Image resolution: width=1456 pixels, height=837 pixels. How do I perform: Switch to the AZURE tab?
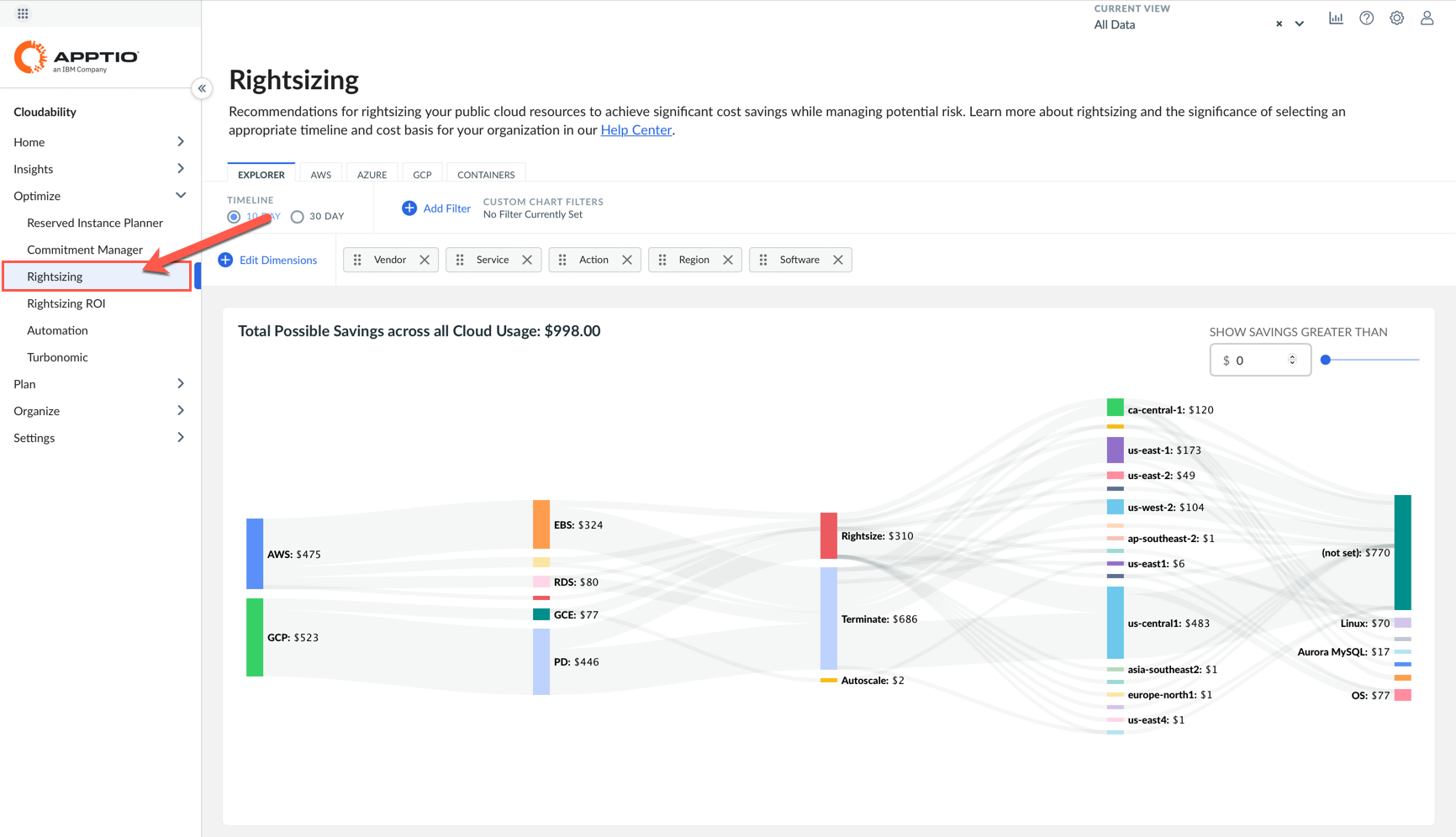(372, 174)
